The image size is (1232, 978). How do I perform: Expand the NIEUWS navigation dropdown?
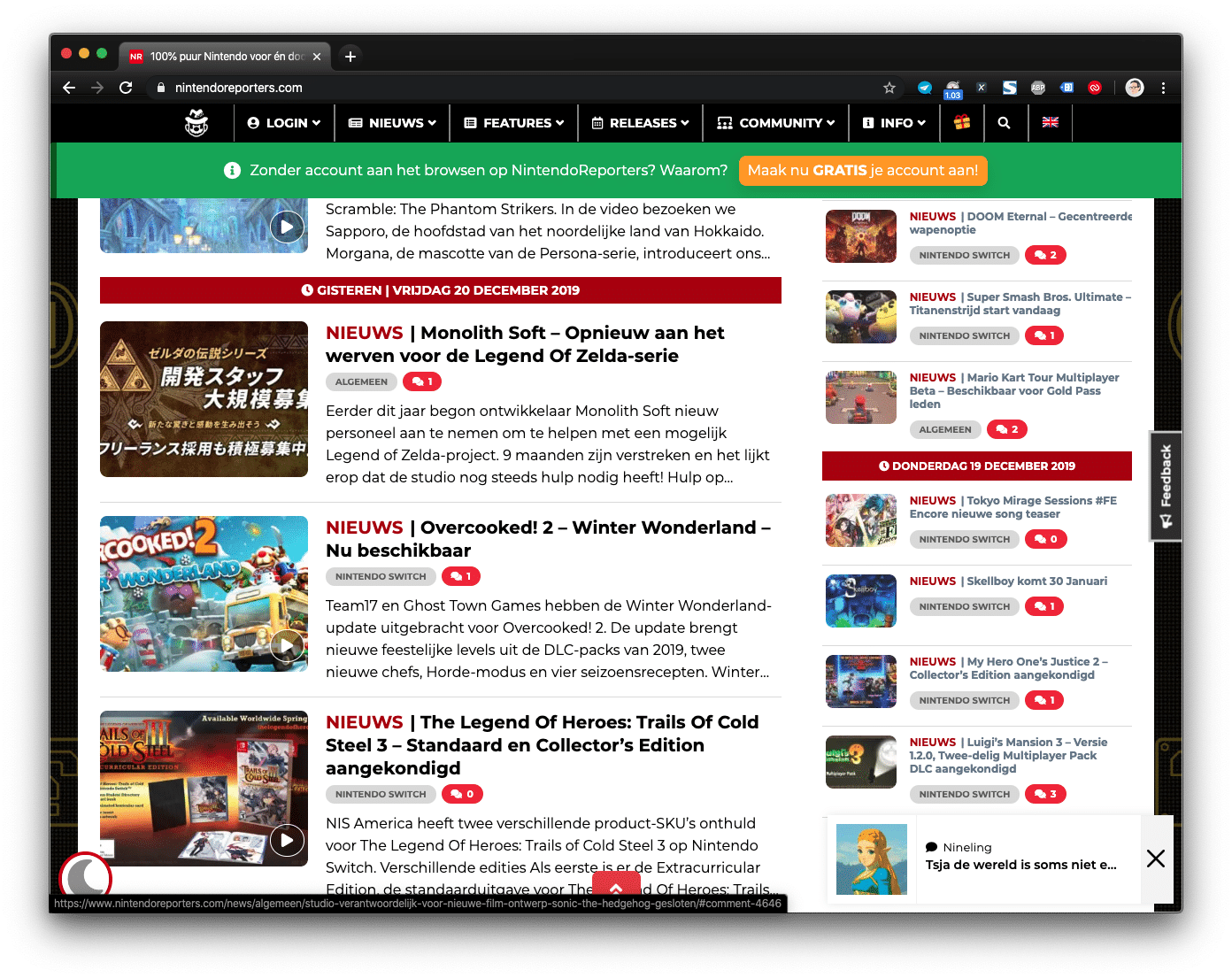(392, 123)
